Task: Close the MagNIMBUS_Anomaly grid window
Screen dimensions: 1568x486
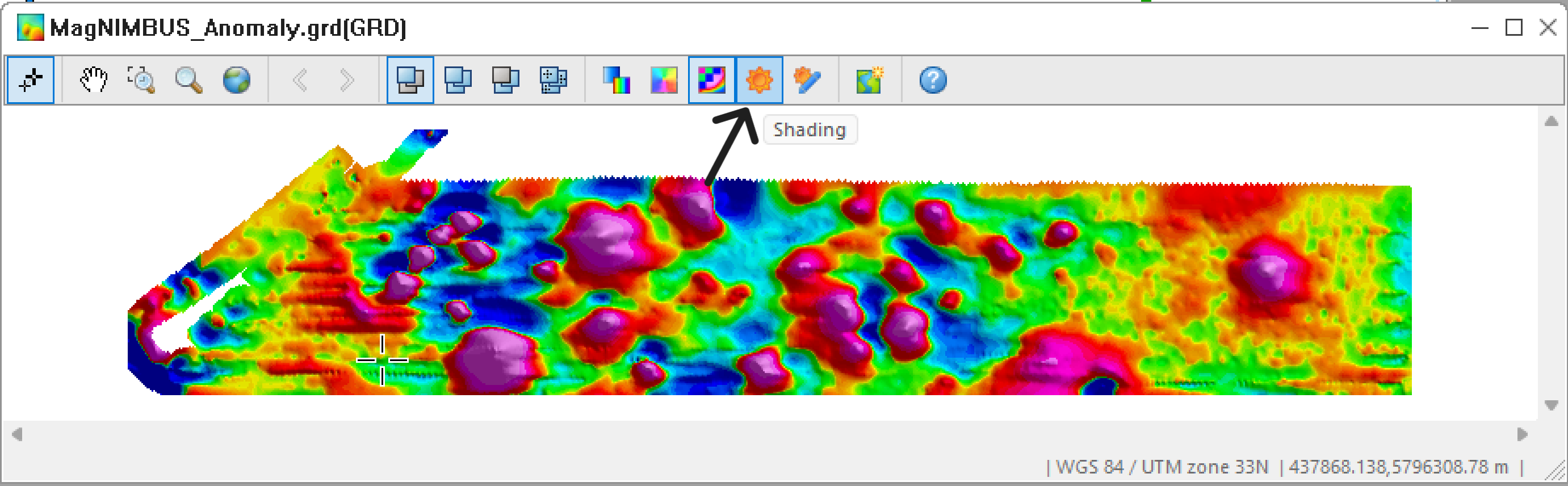Action: (x=1548, y=27)
